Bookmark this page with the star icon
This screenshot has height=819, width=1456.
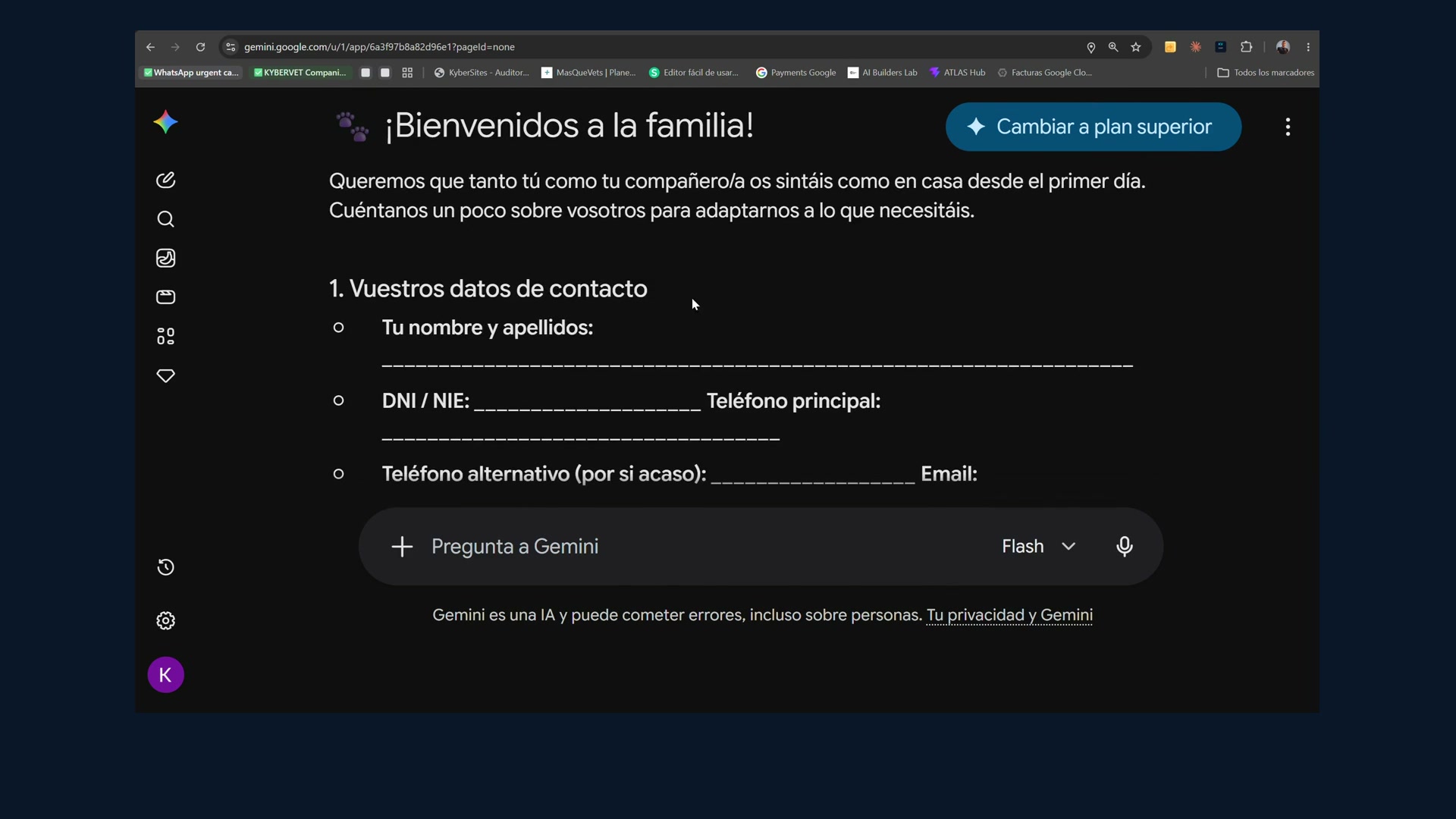point(1136,47)
